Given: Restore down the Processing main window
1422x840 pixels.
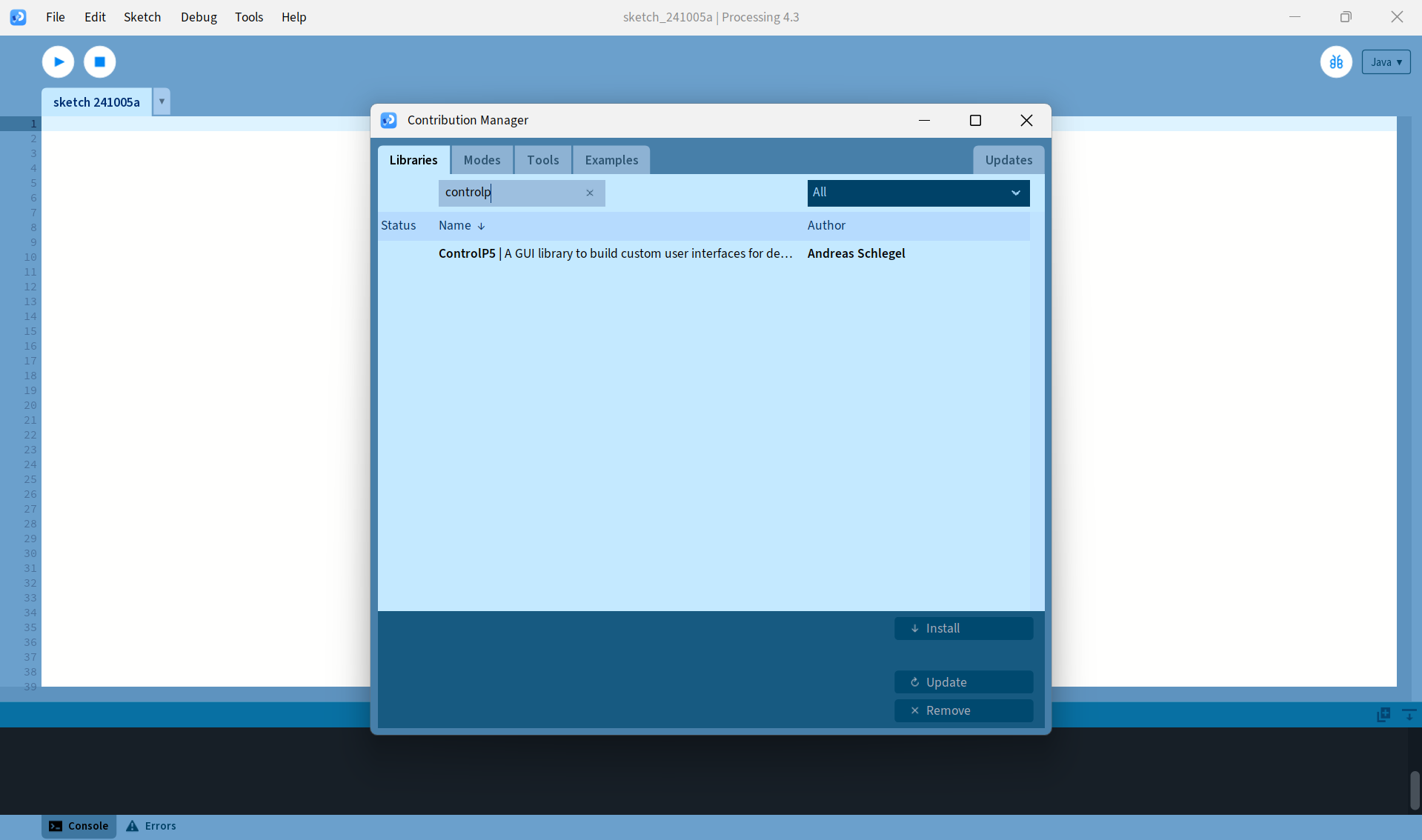Looking at the screenshot, I should click(x=1346, y=17).
